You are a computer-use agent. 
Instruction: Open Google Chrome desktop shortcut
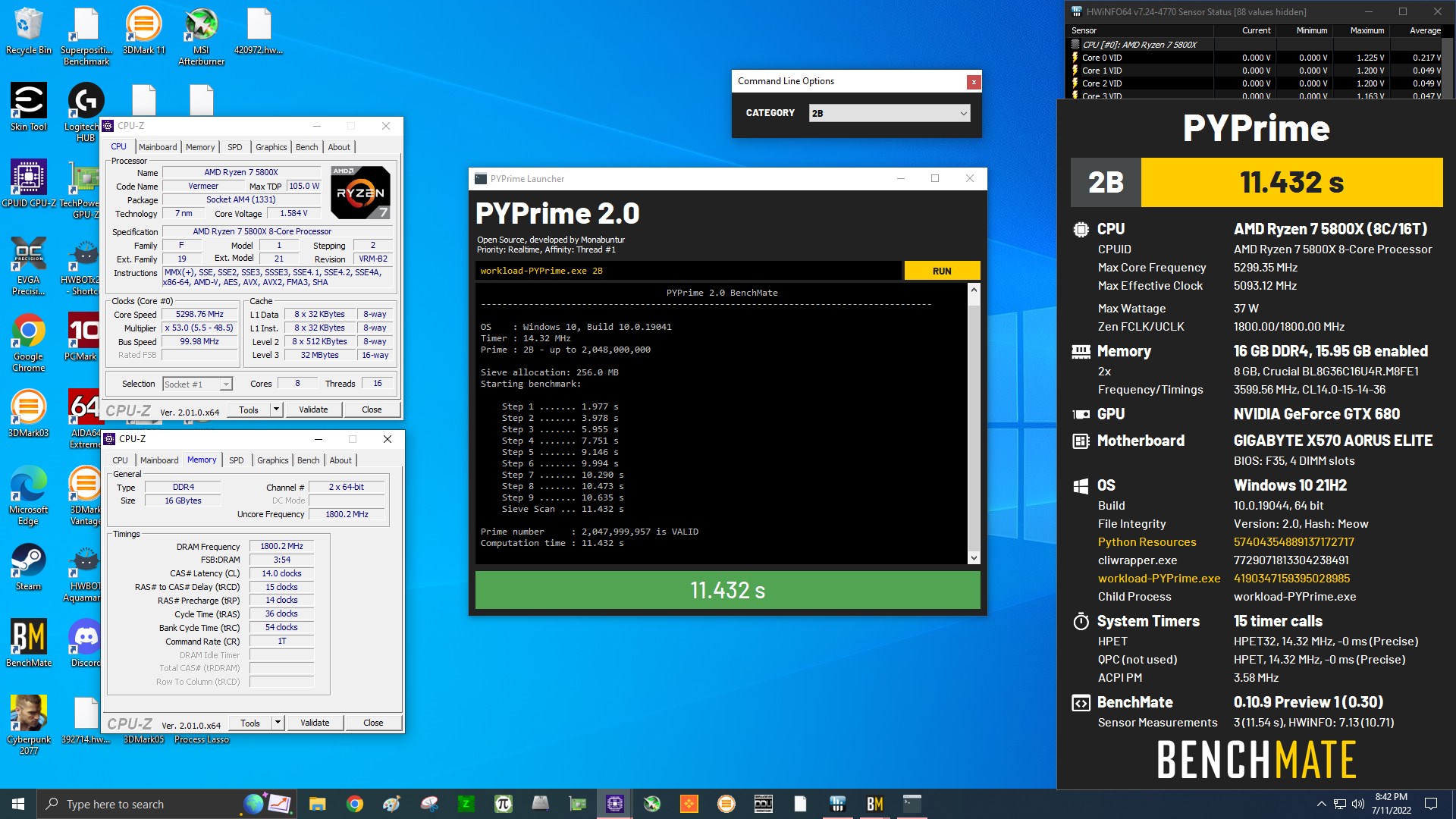[x=29, y=343]
